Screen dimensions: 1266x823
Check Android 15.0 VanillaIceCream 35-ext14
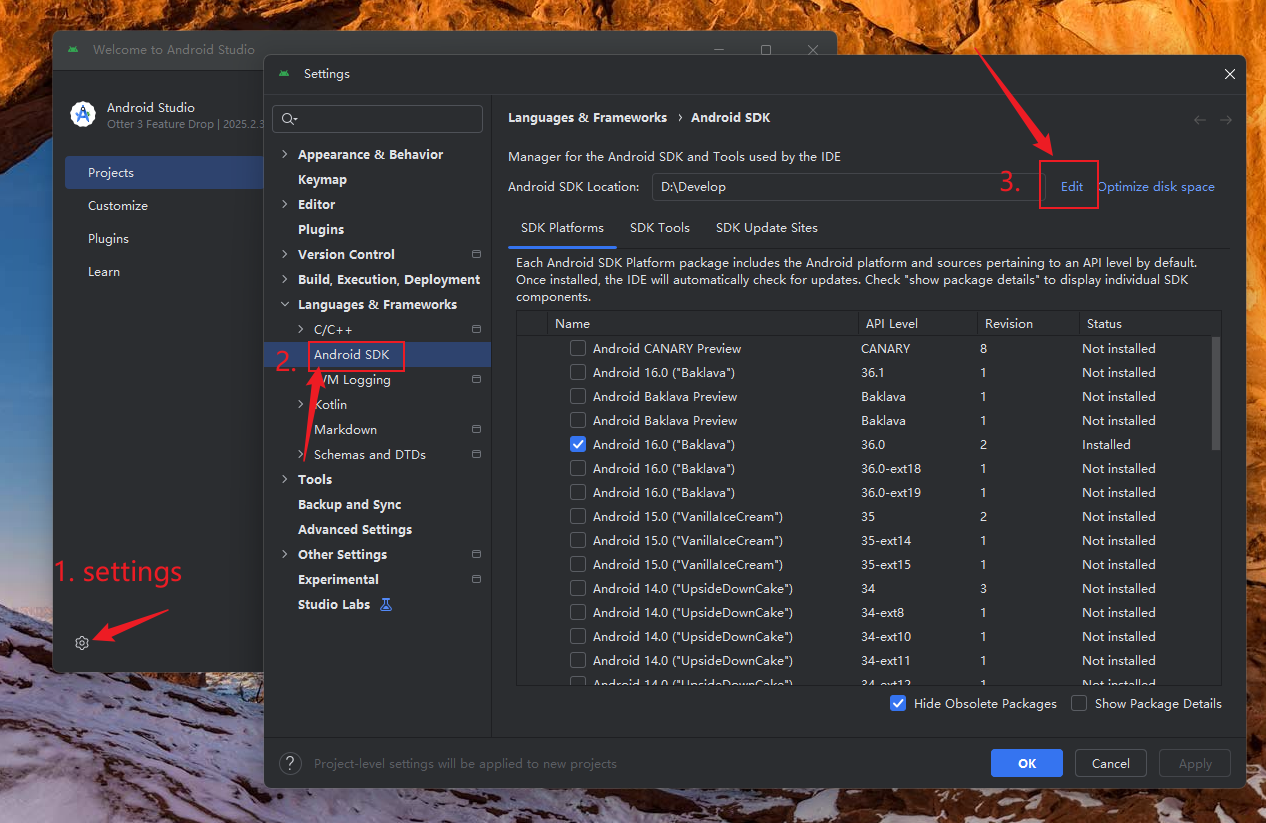pos(578,540)
